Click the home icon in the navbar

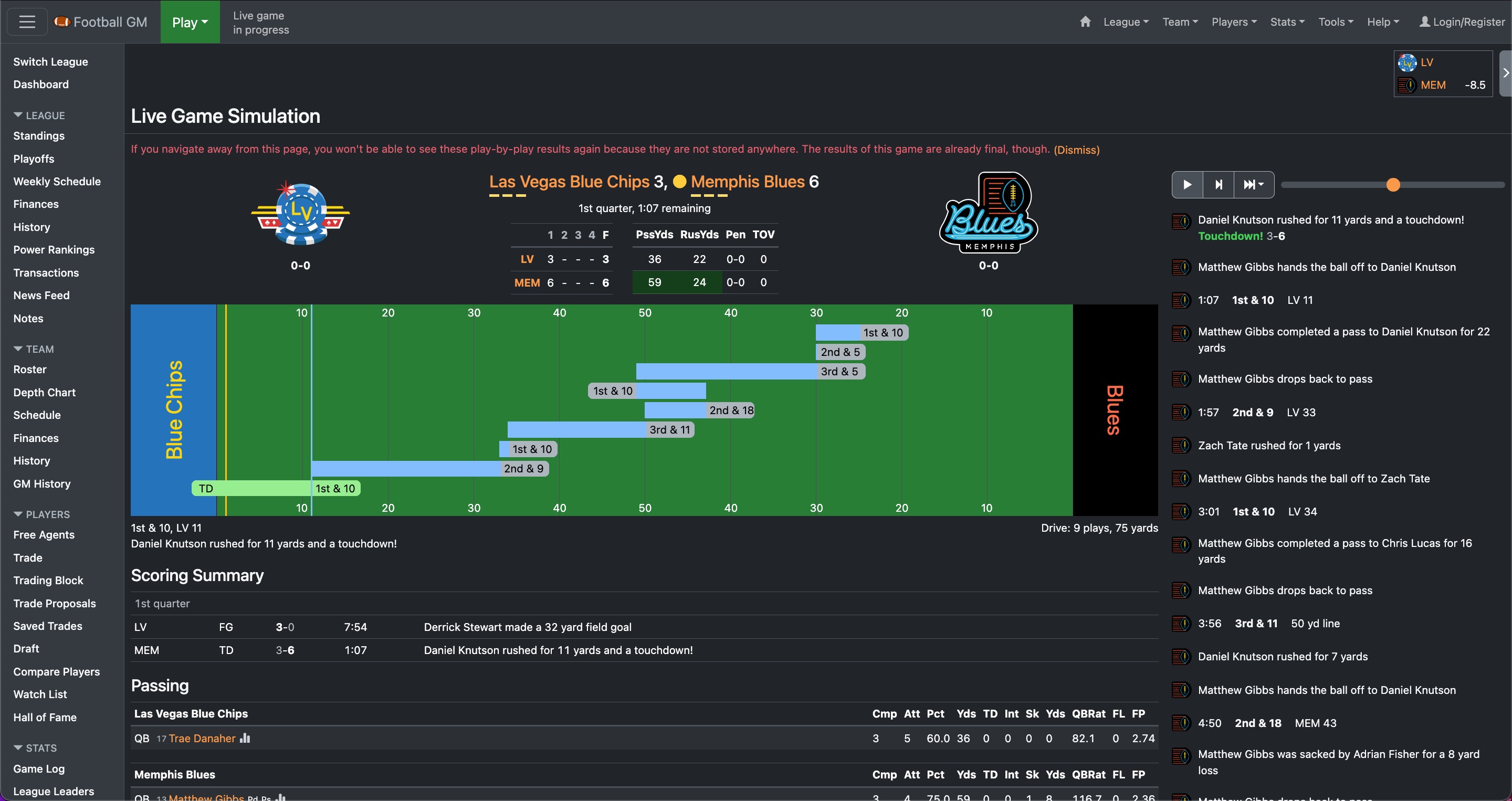pyautogui.click(x=1085, y=22)
